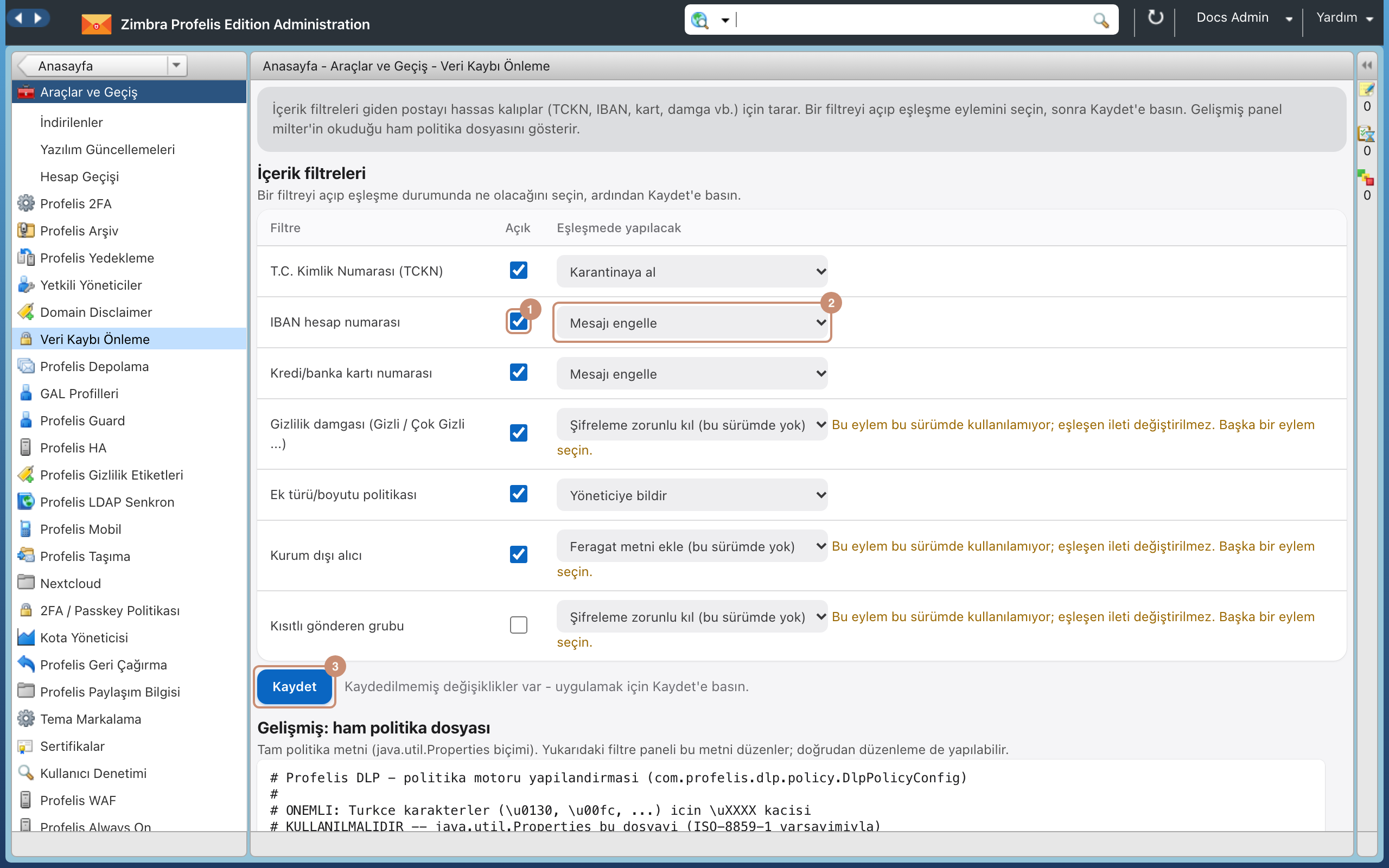
Task: Uncheck the TCKN filter checkbox
Action: point(518,270)
